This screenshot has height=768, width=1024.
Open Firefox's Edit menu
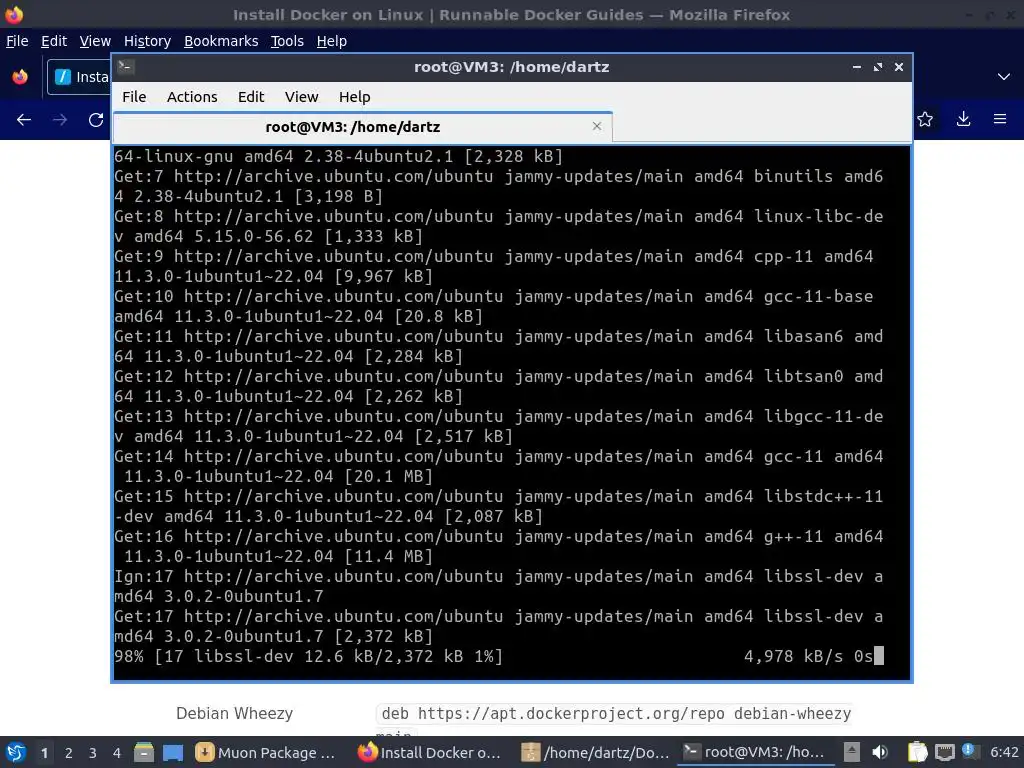tap(54, 41)
